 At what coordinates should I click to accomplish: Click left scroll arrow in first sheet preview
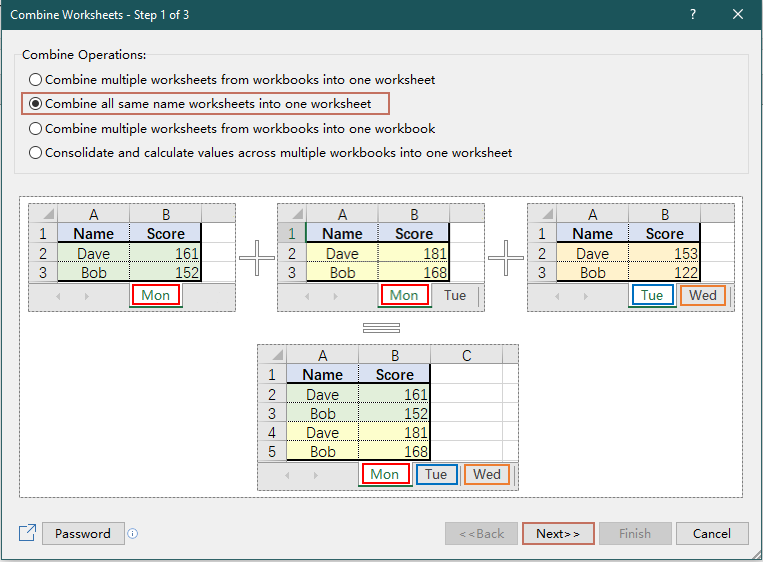coord(59,296)
